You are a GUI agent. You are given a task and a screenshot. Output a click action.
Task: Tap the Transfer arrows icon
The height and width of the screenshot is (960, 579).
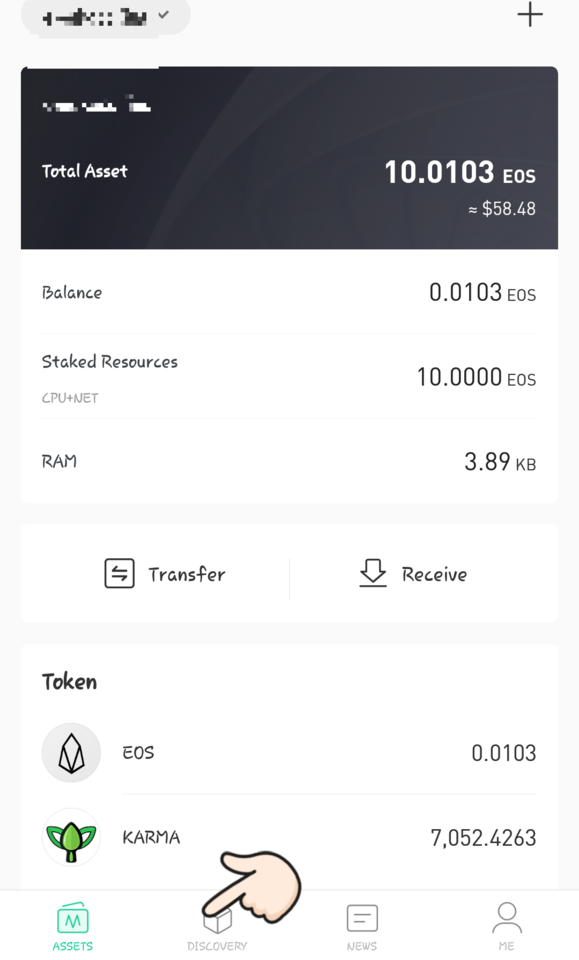(x=119, y=574)
